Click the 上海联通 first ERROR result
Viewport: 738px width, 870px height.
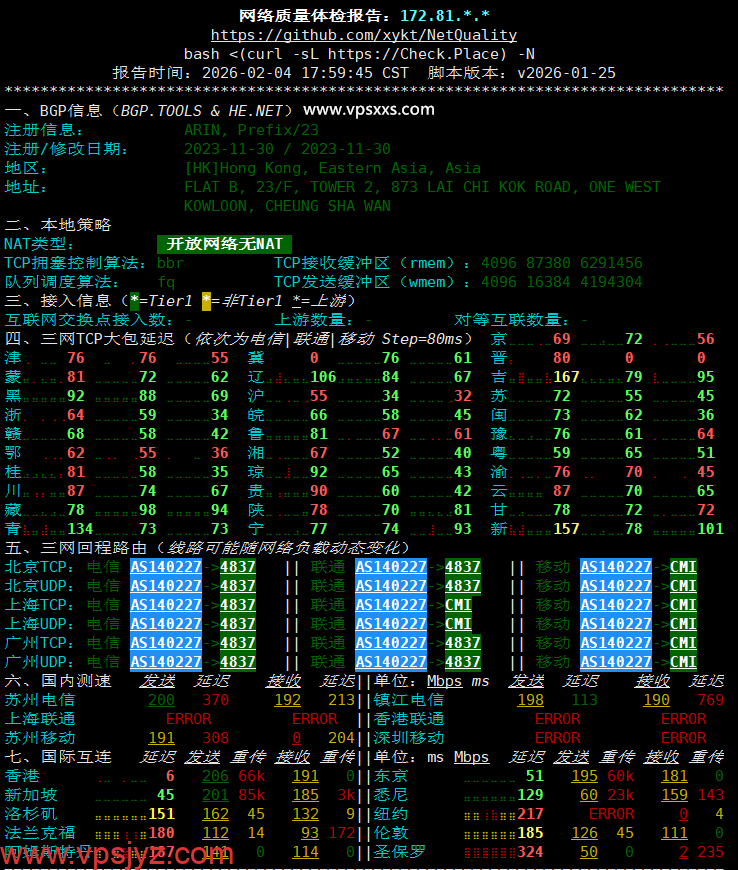[x=188, y=719]
